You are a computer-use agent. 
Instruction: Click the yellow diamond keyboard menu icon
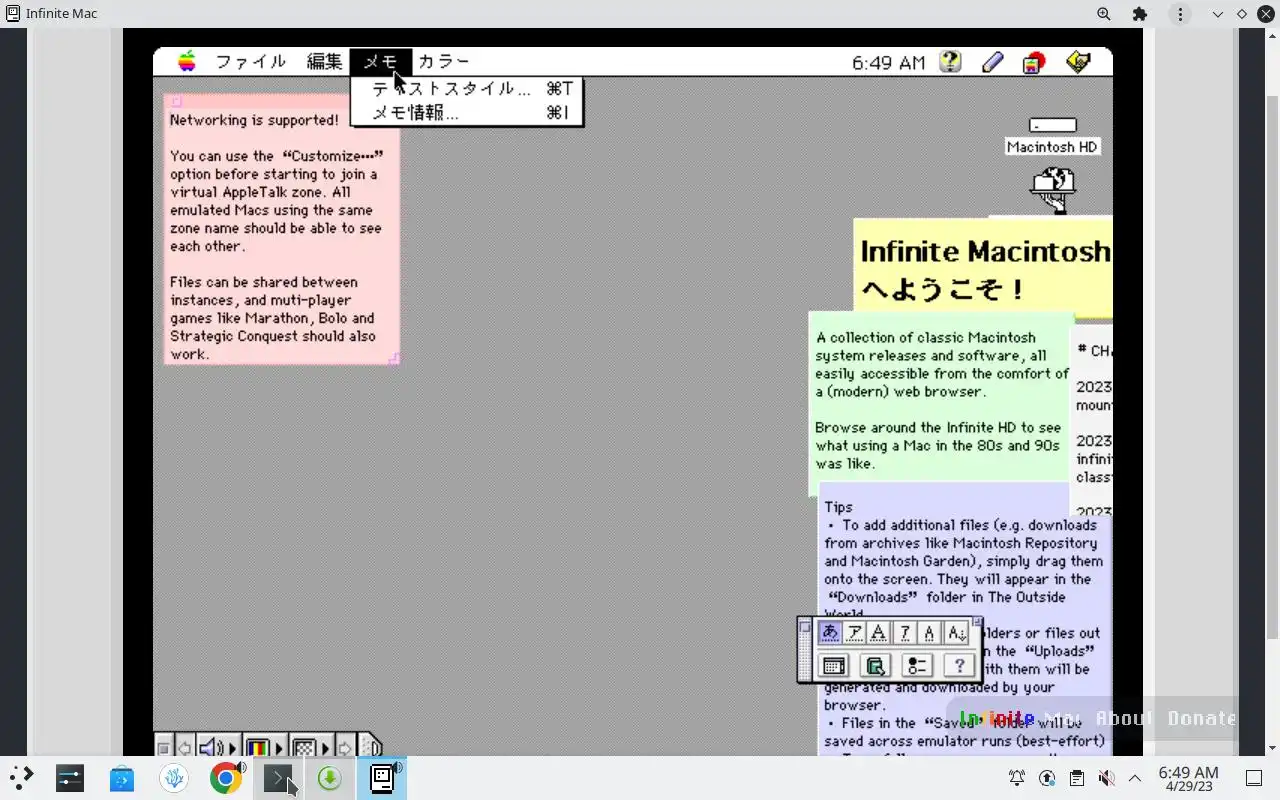tap(1078, 62)
